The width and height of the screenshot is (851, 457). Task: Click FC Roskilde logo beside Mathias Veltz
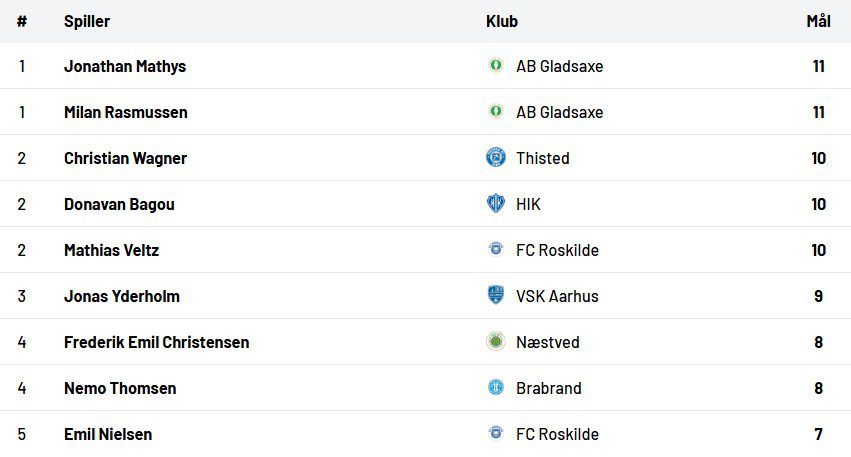click(495, 250)
